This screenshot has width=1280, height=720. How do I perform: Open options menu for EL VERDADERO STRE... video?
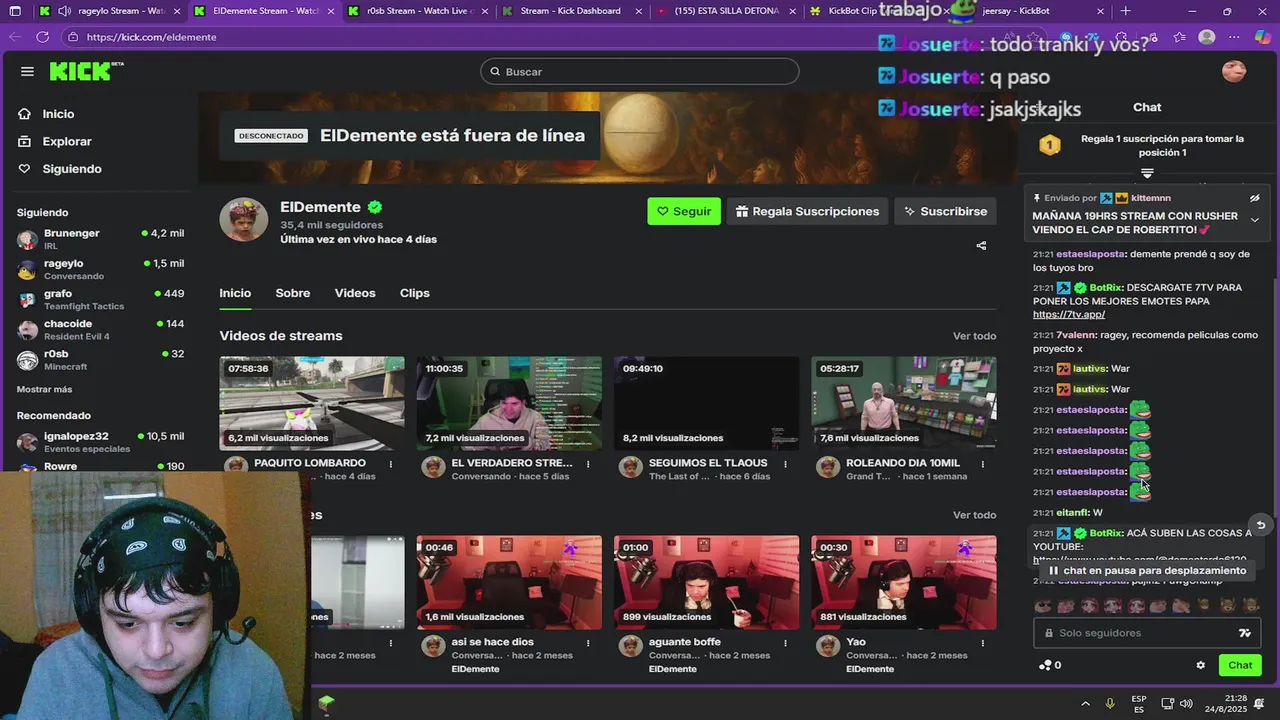[588, 464]
